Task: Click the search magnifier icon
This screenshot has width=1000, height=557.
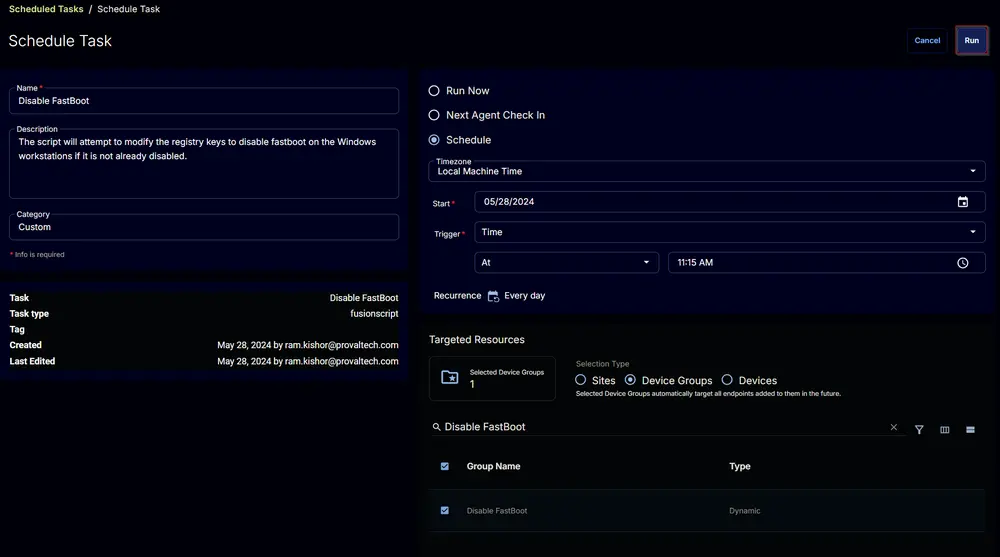Action: [436, 427]
